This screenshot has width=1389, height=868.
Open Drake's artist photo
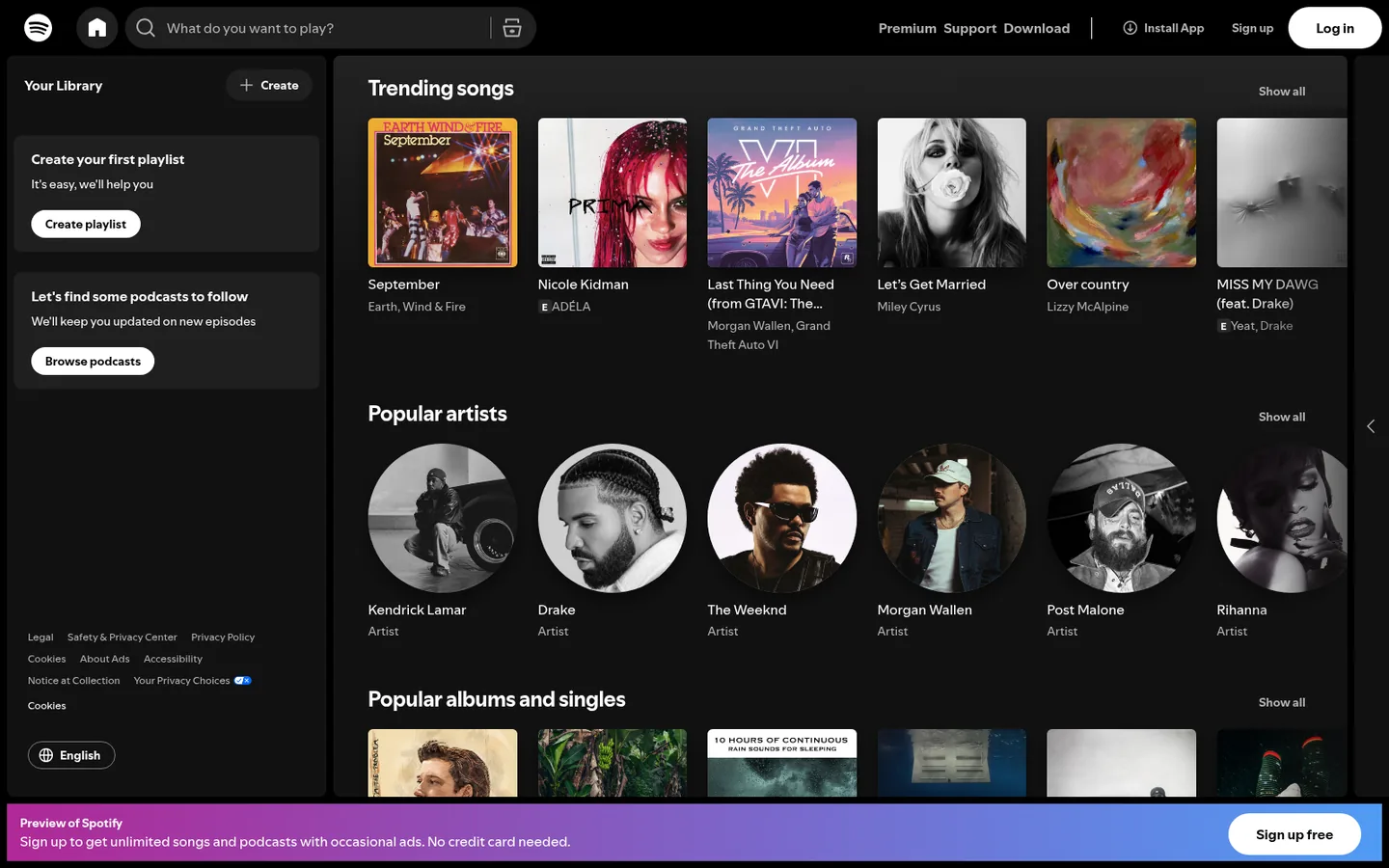coord(613,518)
